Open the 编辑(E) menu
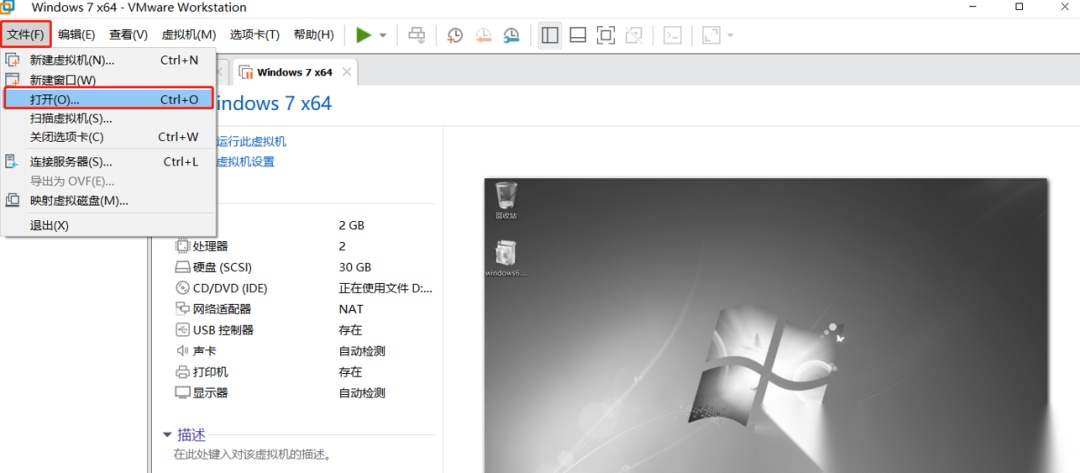Screen dimensions: 1080x473 click(x=76, y=34)
